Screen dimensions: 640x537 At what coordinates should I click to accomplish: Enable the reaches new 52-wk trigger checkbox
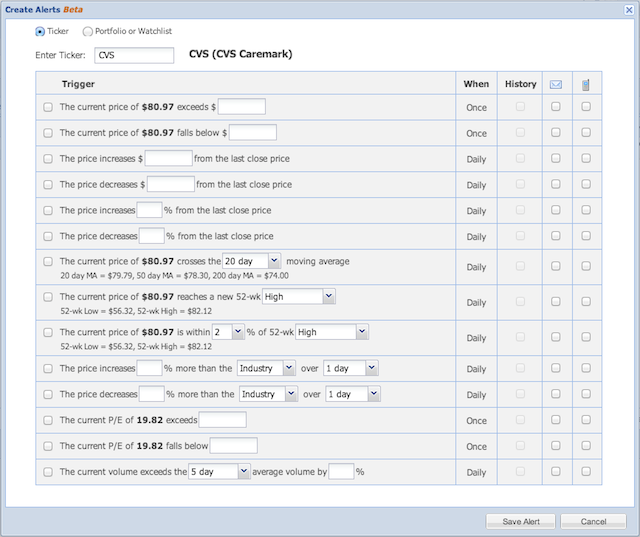pyautogui.click(x=48, y=297)
